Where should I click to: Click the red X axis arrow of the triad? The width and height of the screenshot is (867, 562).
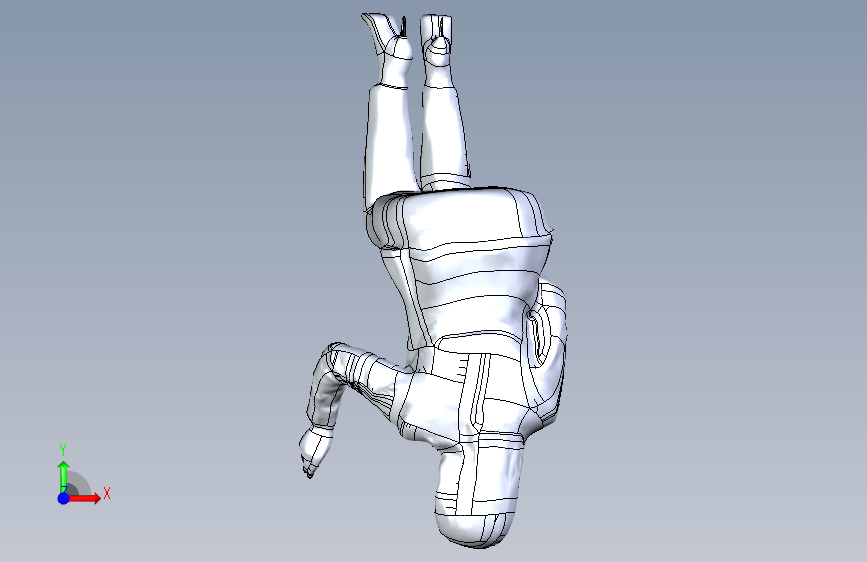coord(84,498)
